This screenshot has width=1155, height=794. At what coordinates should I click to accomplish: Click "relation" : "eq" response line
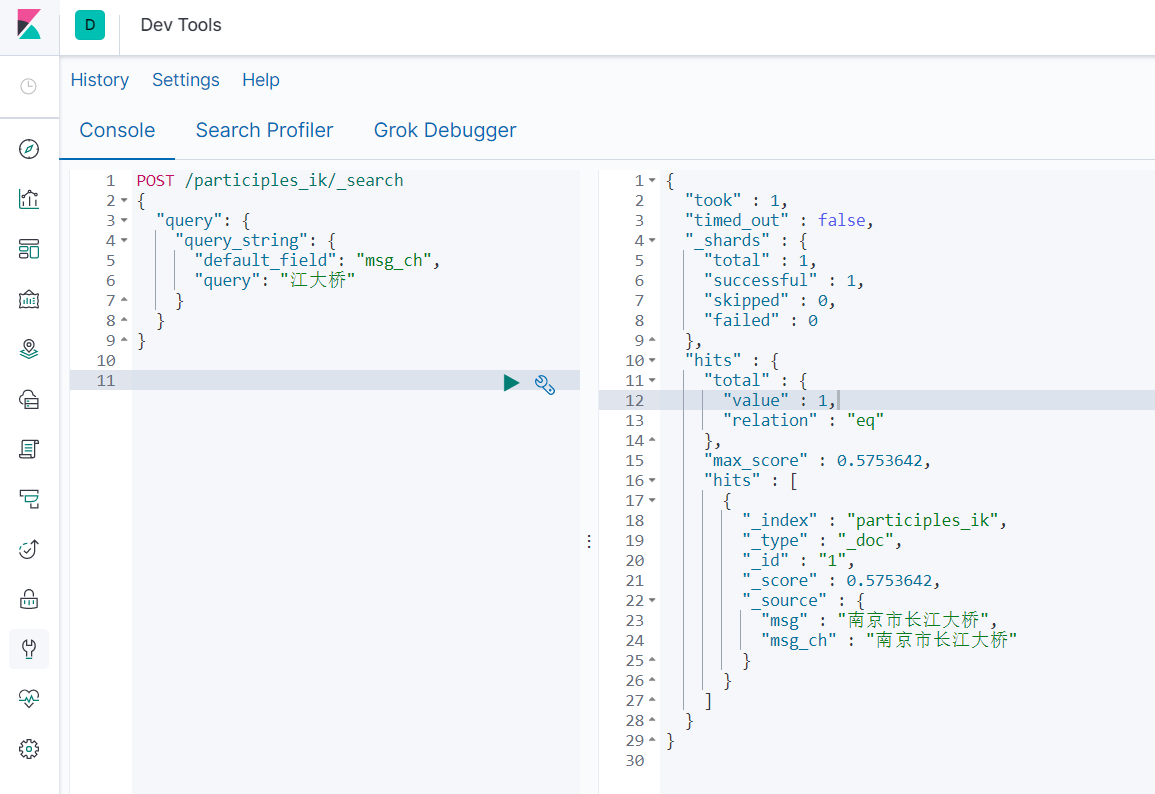[x=803, y=420]
